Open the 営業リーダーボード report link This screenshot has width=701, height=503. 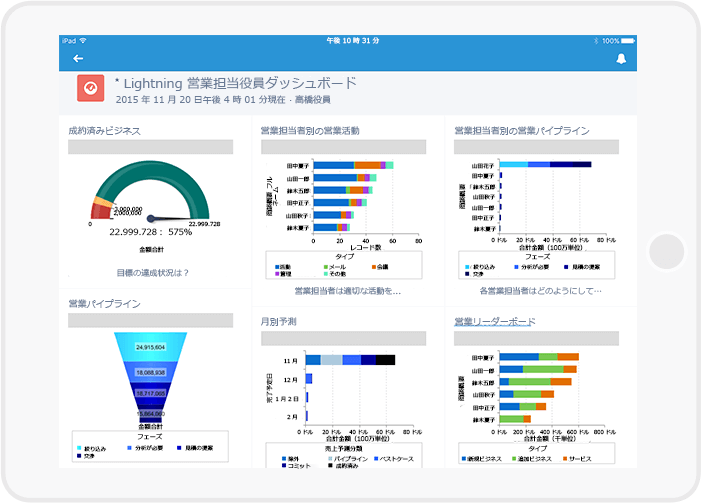click(x=494, y=321)
